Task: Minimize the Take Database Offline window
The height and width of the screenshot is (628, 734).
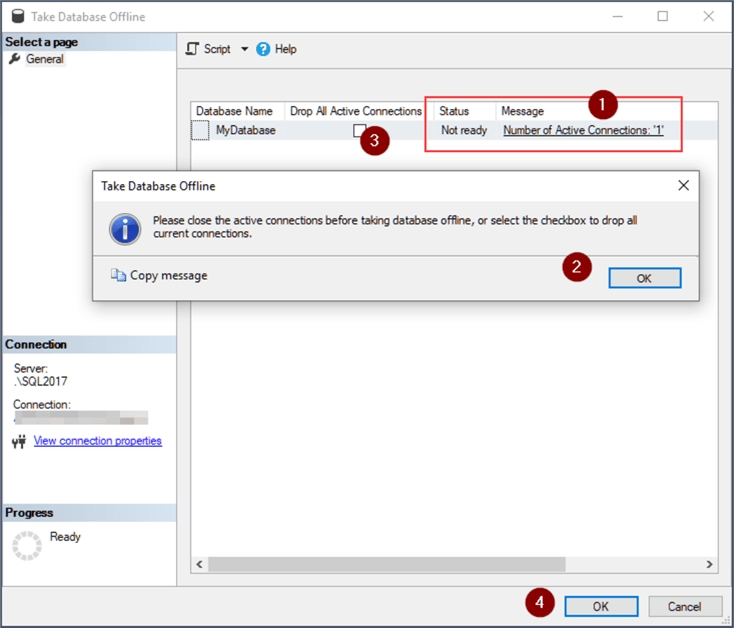Action: click(x=617, y=16)
